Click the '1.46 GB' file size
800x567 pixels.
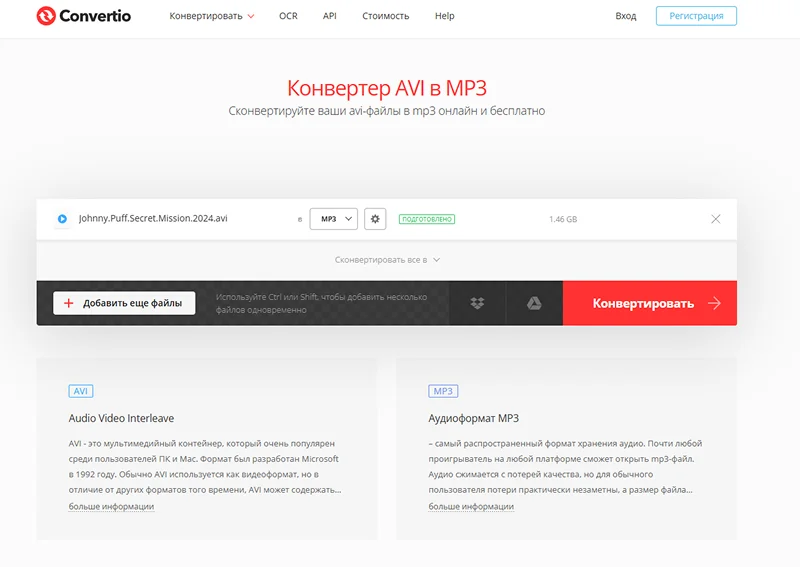click(563, 219)
